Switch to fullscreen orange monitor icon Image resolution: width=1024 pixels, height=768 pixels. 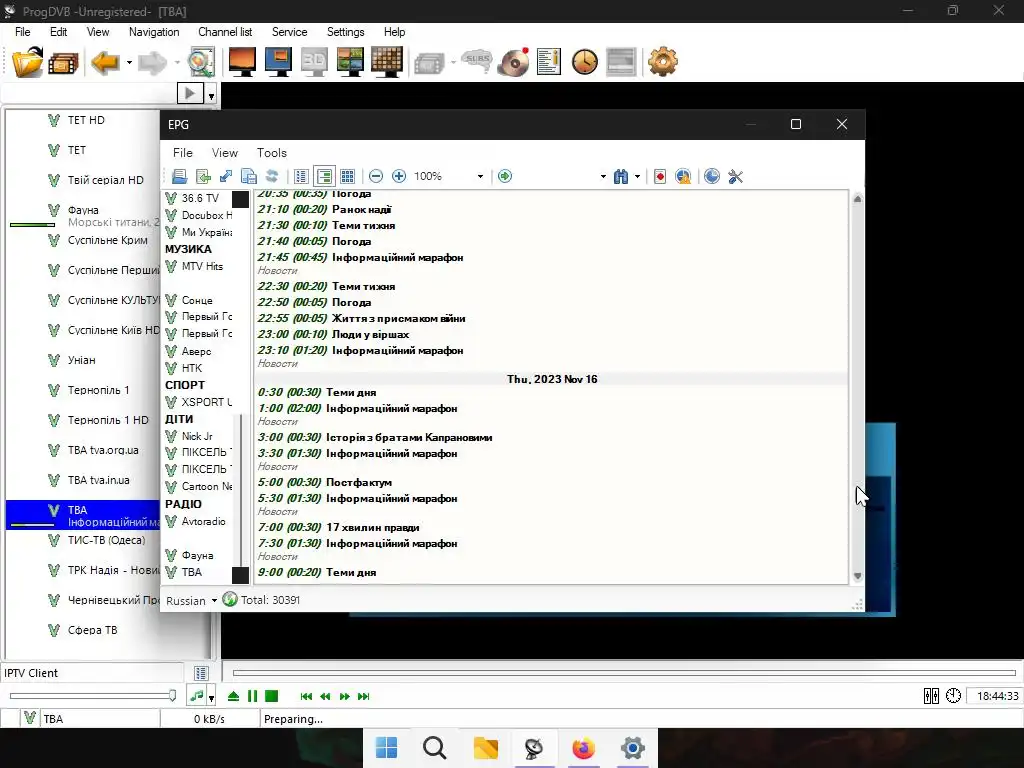[242, 63]
